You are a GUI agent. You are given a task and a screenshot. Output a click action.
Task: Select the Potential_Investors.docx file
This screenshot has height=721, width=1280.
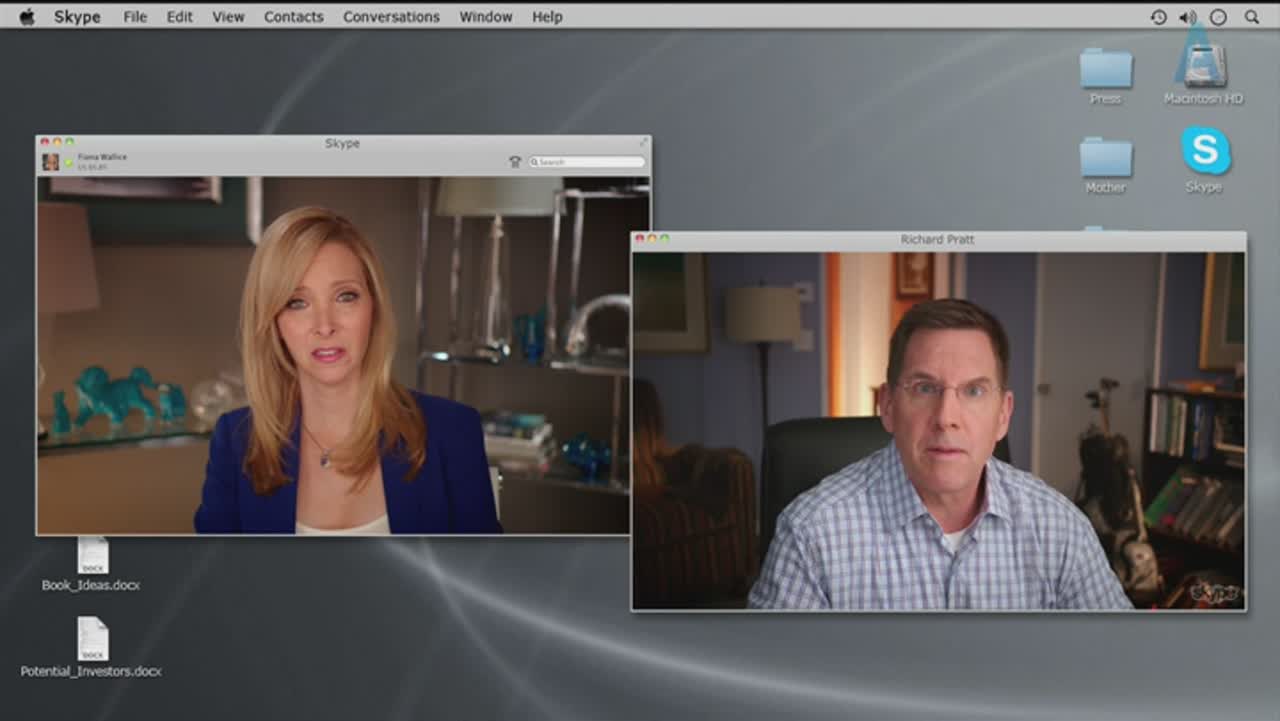(x=92, y=640)
